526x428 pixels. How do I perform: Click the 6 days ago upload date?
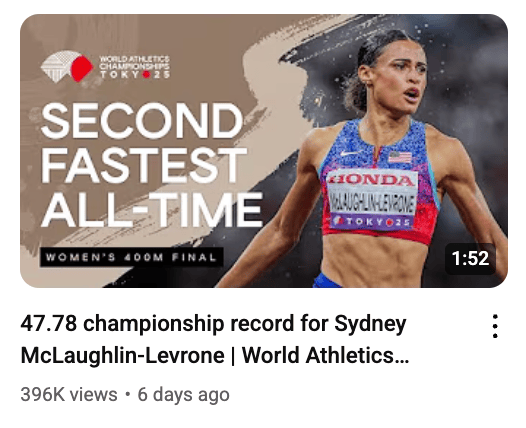(x=183, y=394)
